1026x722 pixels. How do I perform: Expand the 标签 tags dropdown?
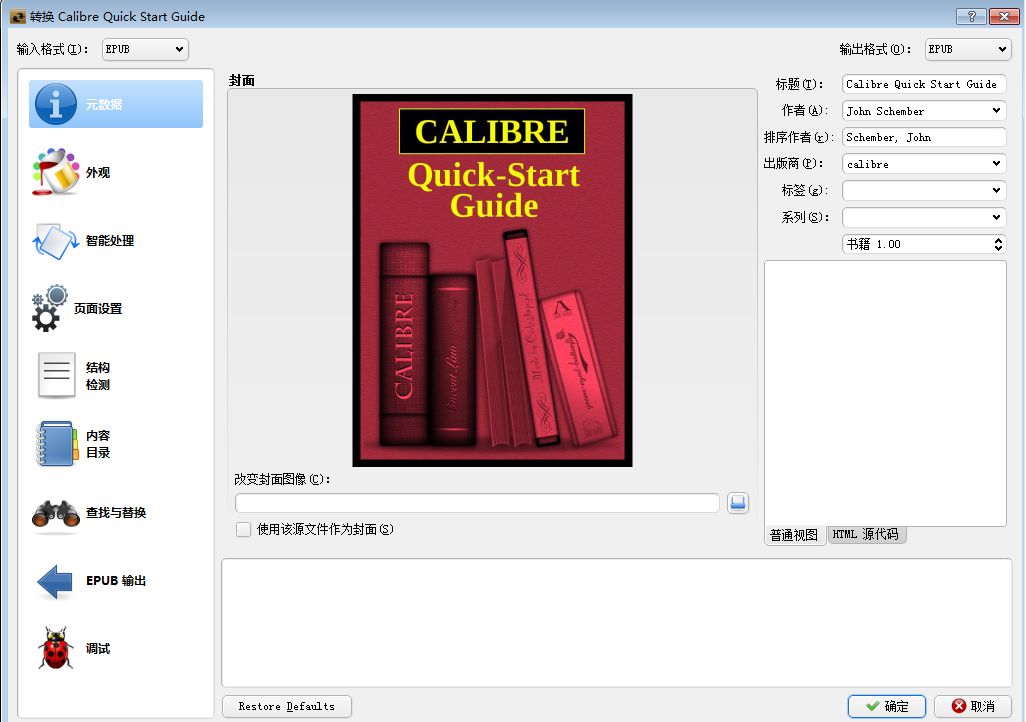pos(996,190)
